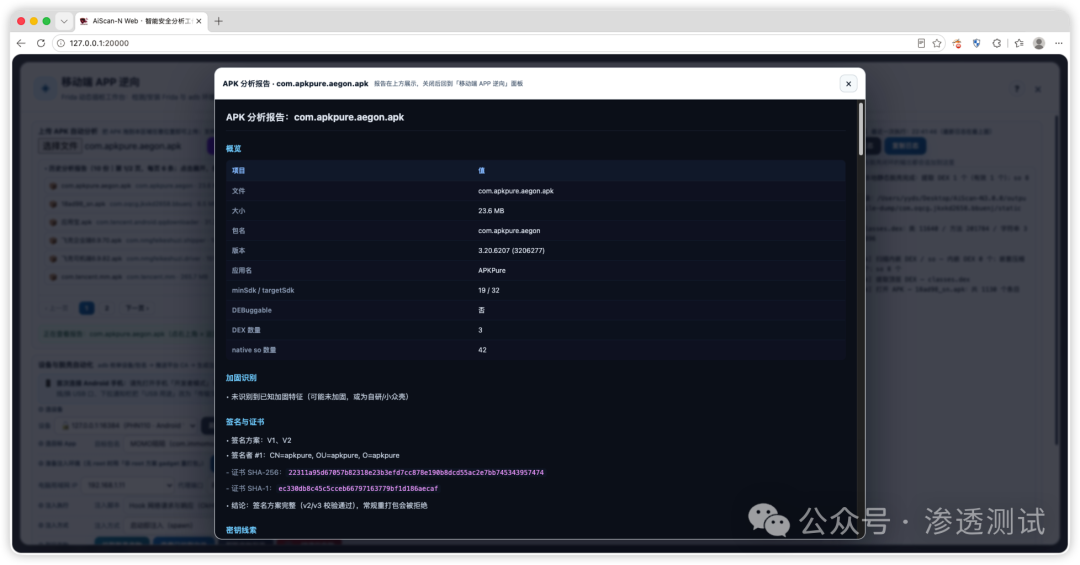Screen dimensions: 1080x565
Task: Click the '密钥线索' section heading
Action: (241, 530)
